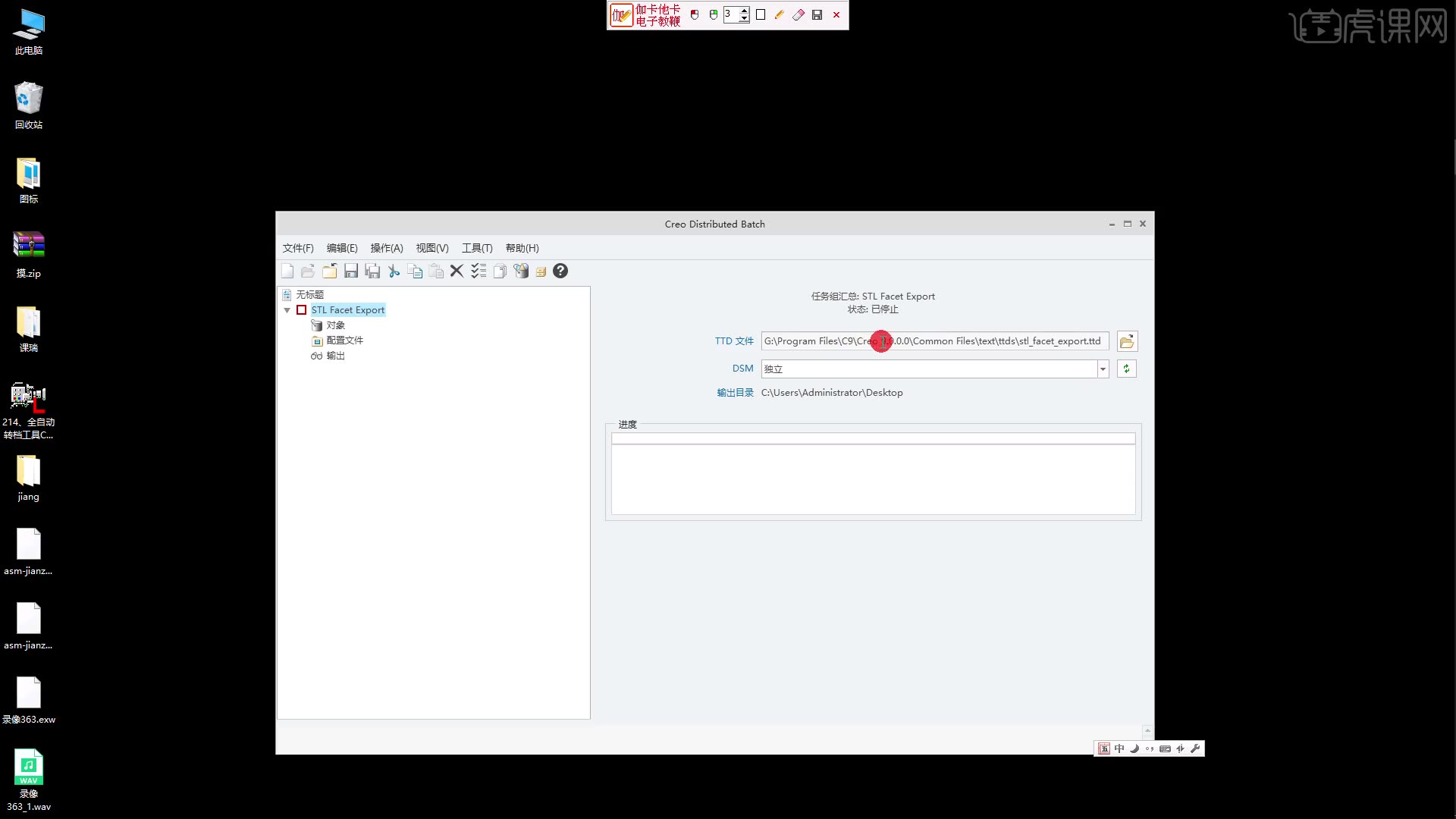This screenshot has height=819, width=1456.
Task: Browse for TTD file with folder icon
Action: (x=1127, y=341)
